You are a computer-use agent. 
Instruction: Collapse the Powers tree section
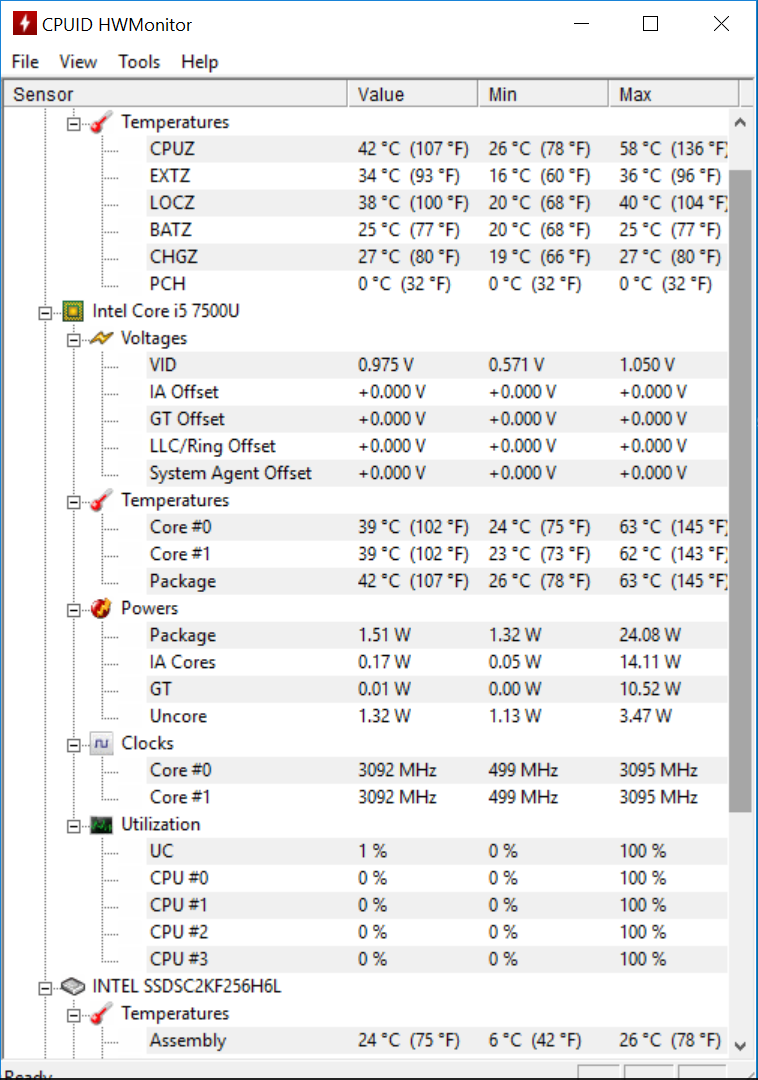(73, 610)
